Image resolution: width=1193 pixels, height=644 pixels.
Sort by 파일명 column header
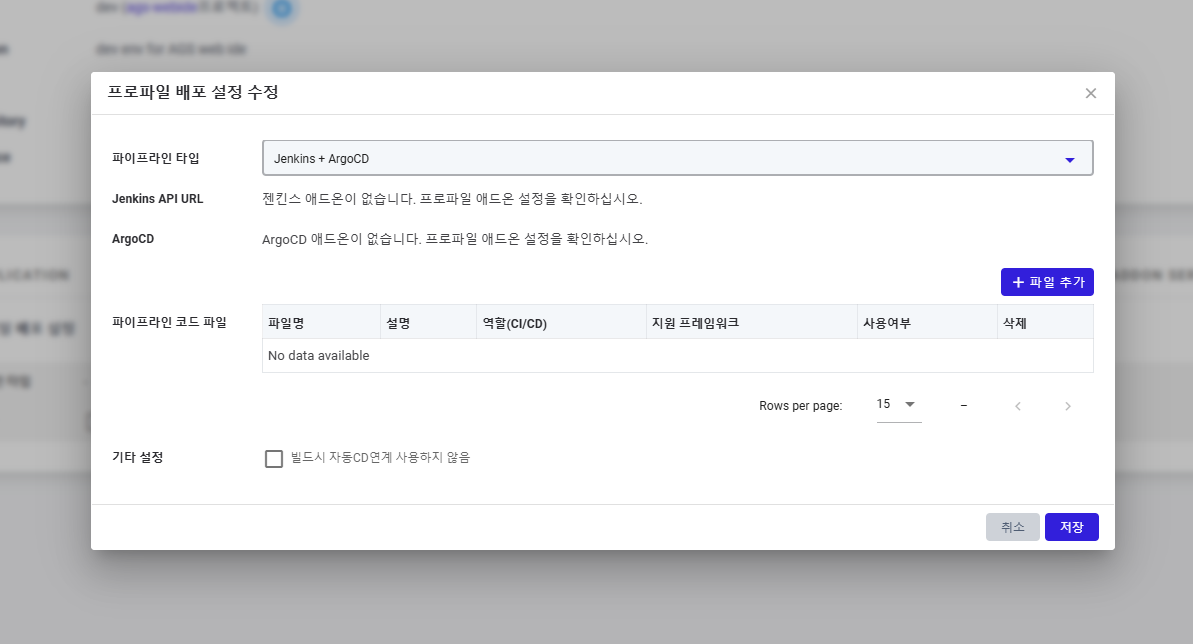click(321, 322)
